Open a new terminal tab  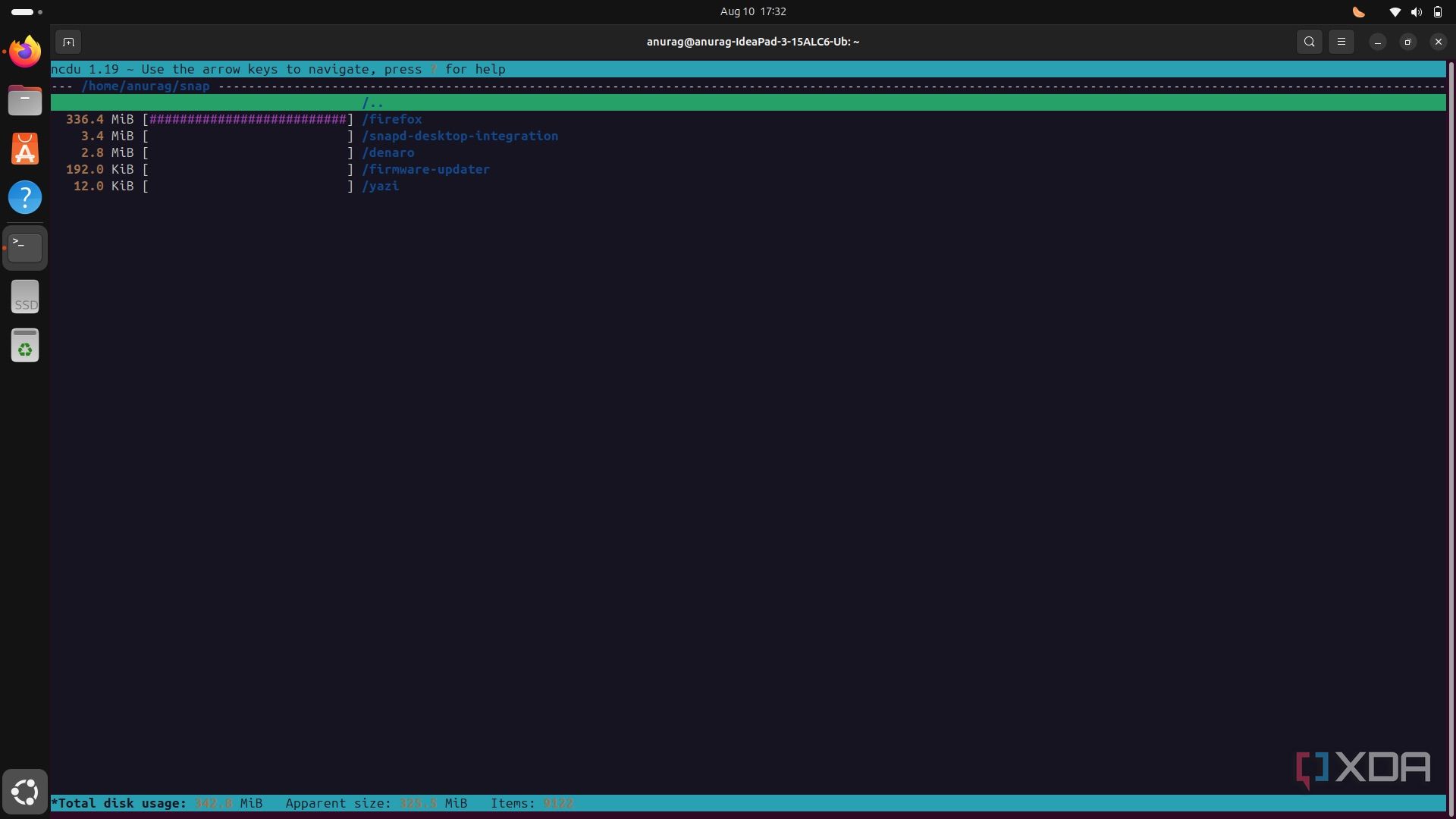pyautogui.click(x=68, y=42)
